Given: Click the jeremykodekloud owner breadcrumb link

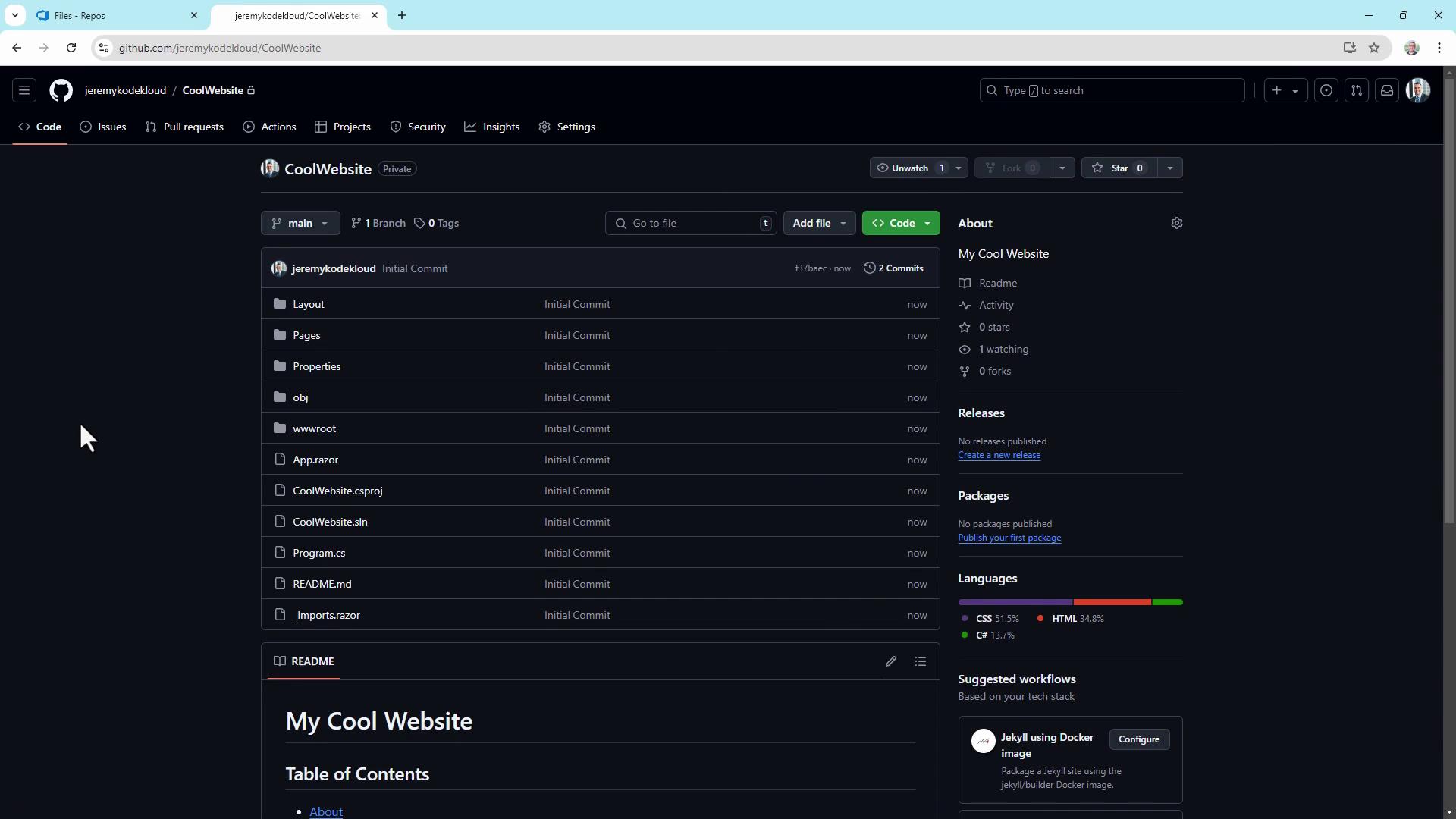Looking at the screenshot, I should (x=125, y=90).
